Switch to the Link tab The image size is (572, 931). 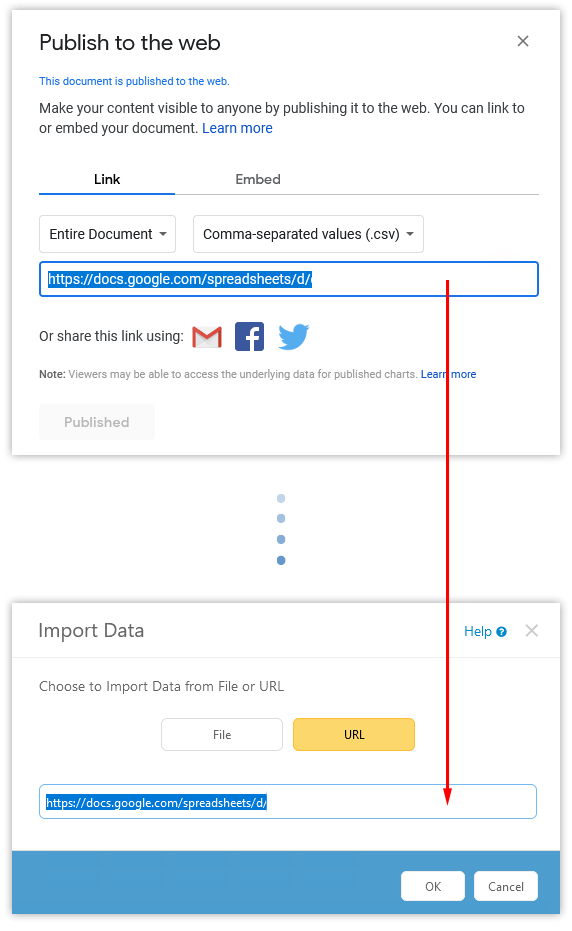107,179
